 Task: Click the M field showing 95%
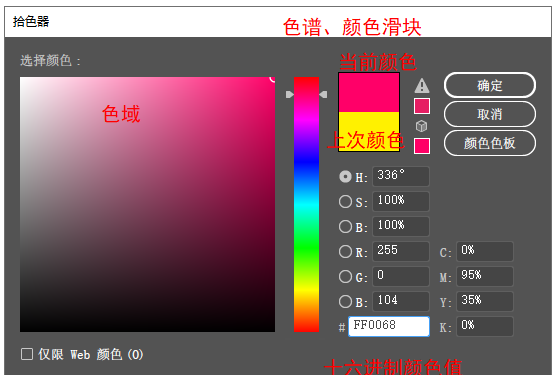pyautogui.click(x=485, y=276)
